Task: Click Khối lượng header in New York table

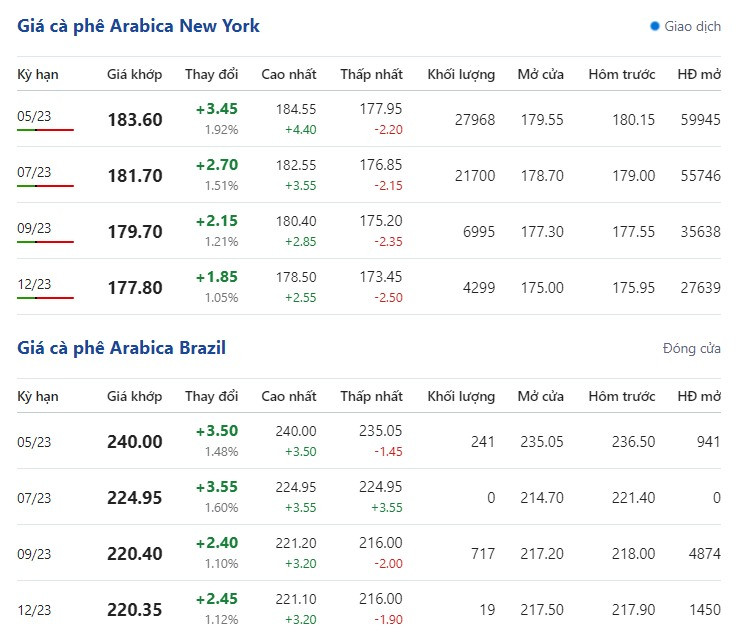Action: click(461, 75)
